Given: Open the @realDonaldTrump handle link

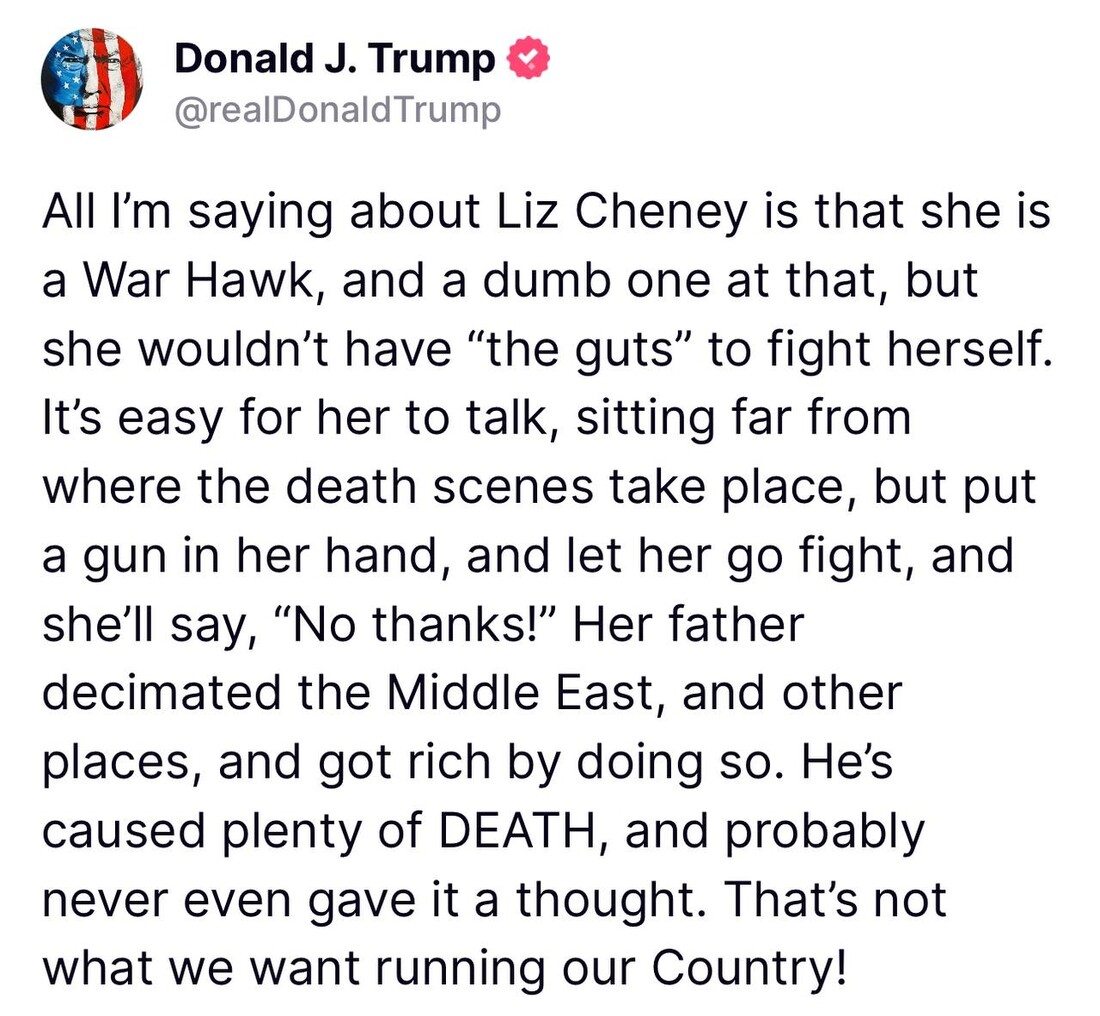Looking at the screenshot, I should point(337,110).
